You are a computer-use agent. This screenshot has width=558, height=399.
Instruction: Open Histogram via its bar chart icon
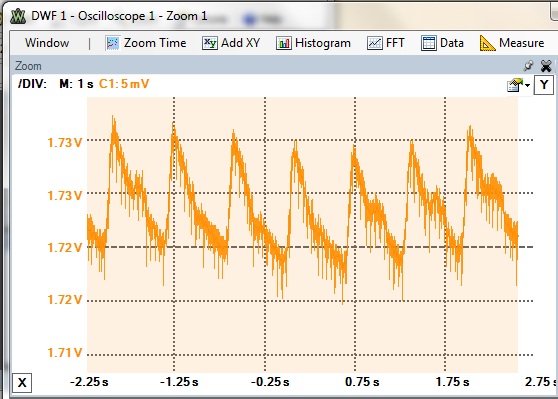pos(284,43)
